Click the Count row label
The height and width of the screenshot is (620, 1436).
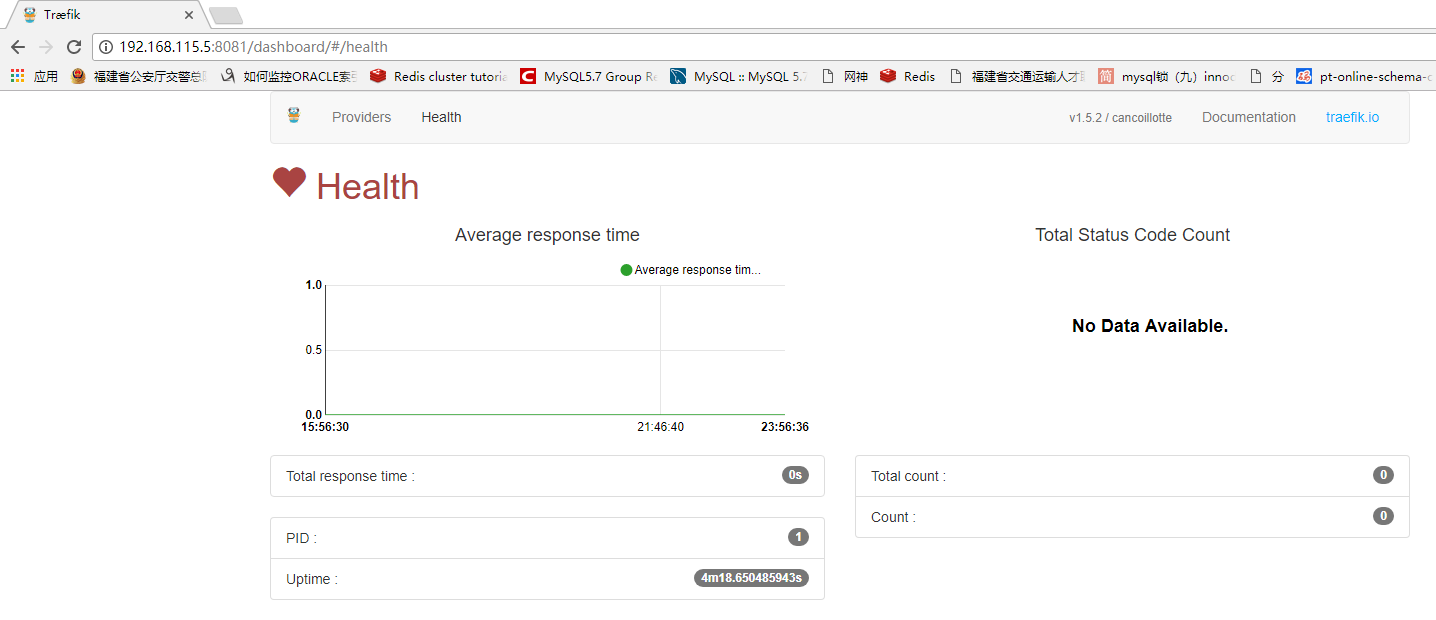(893, 517)
